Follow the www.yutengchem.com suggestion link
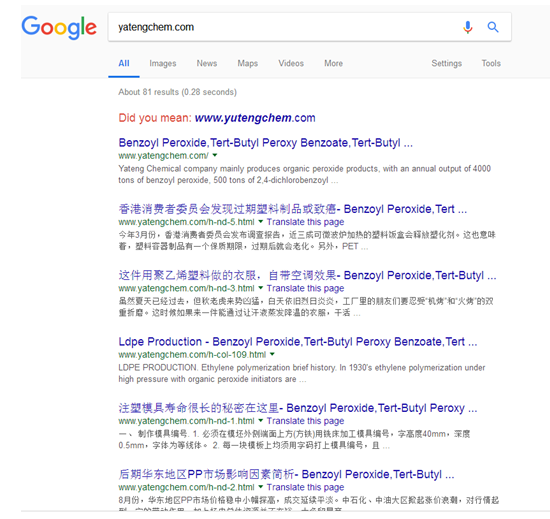 [255, 118]
